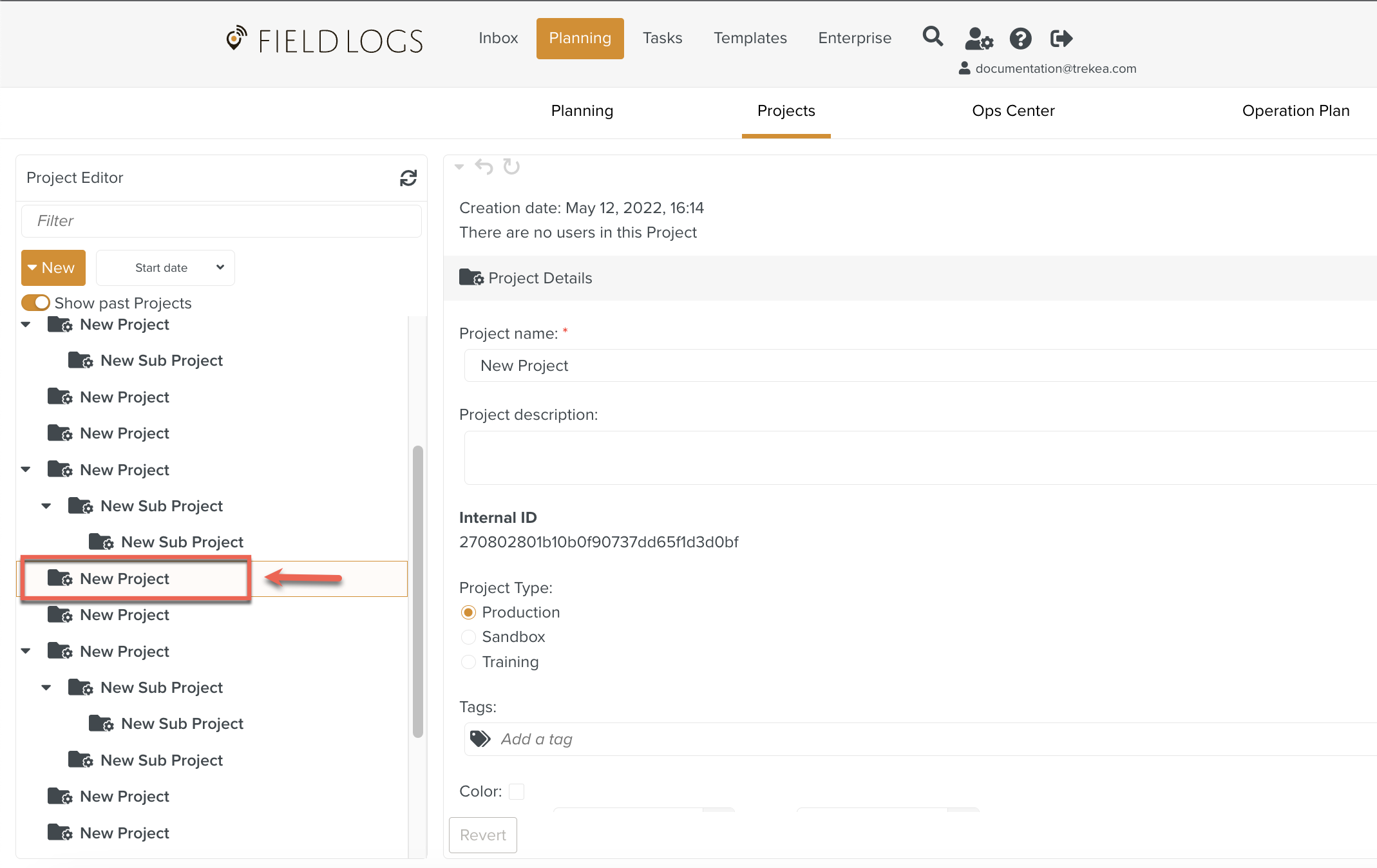Open the Color swatch box
This screenshot has height=868, width=1377.
516,791
